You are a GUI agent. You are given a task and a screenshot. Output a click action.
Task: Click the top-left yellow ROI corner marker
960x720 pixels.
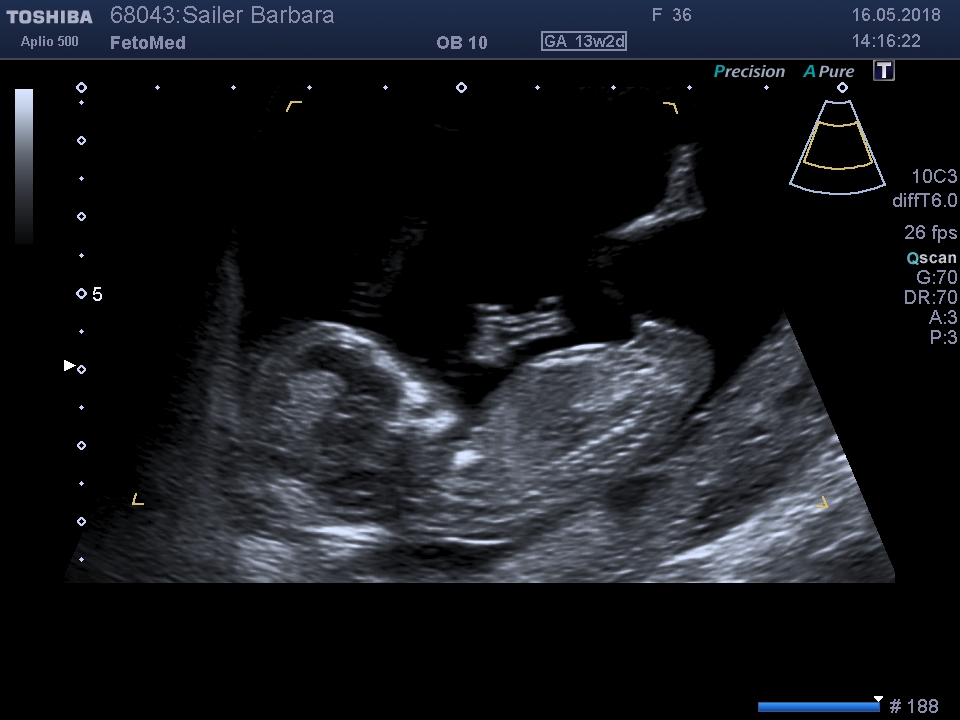(293, 105)
